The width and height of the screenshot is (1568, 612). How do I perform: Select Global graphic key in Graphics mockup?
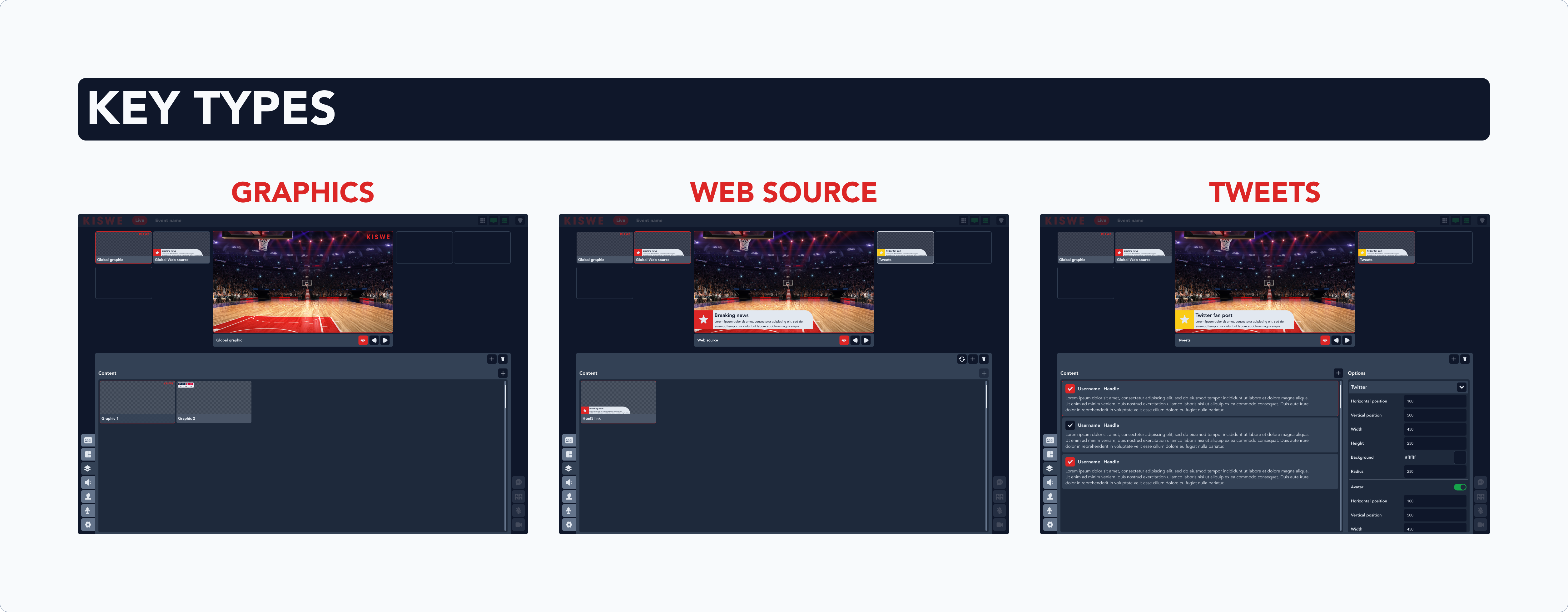124,247
